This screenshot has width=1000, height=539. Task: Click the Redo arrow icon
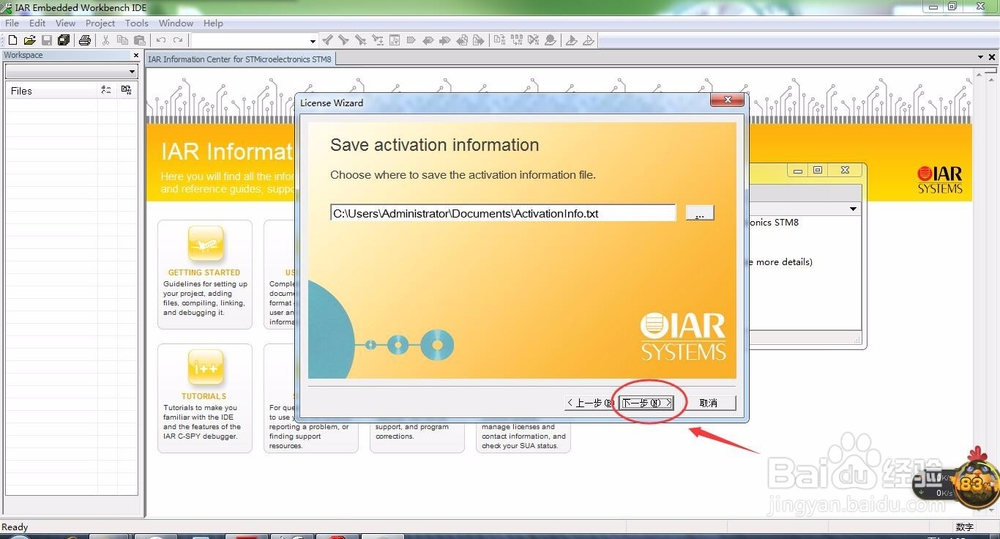[178, 40]
